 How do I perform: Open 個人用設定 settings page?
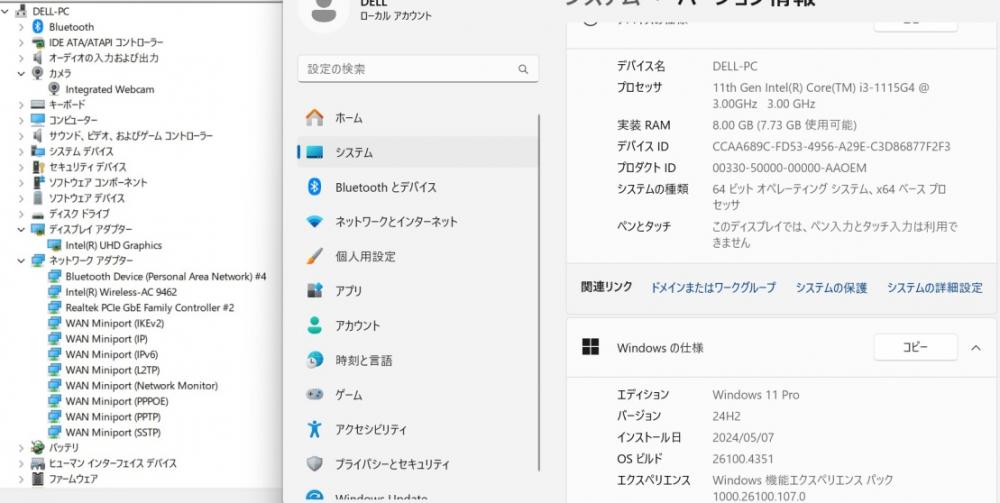pyautogui.click(x=418, y=256)
